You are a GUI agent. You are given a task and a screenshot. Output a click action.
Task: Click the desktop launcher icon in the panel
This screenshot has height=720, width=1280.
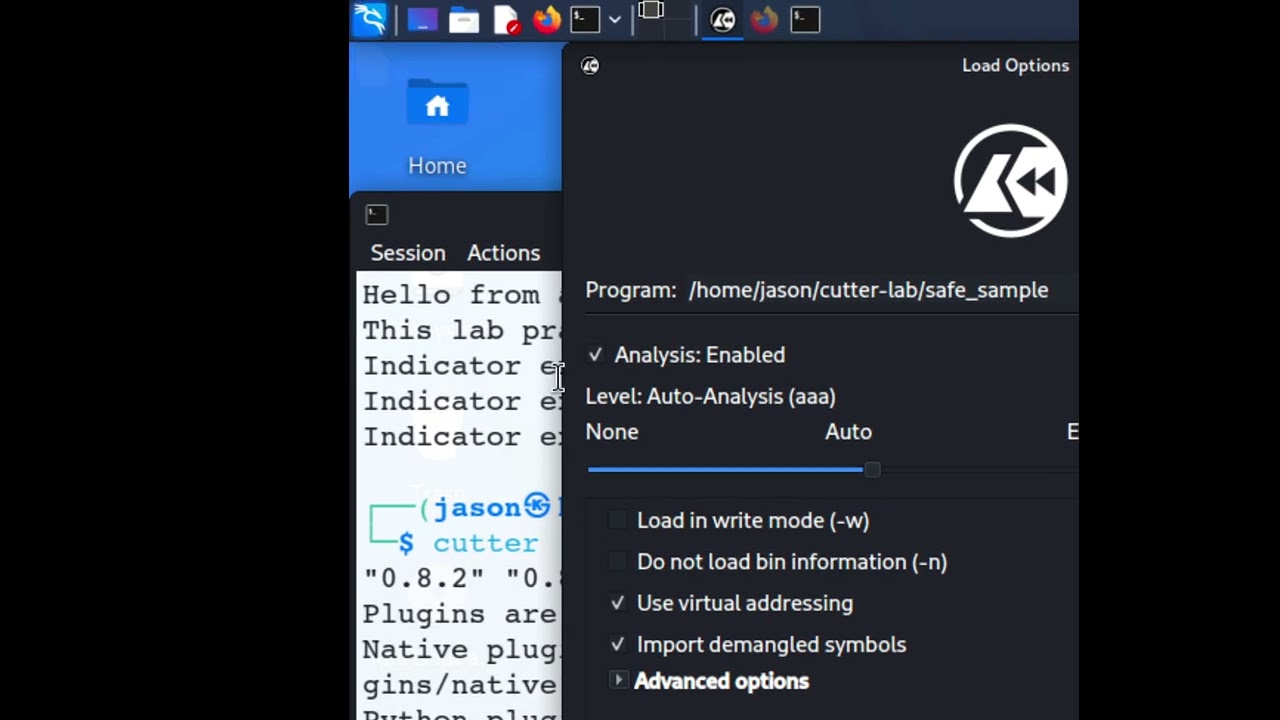(422, 19)
